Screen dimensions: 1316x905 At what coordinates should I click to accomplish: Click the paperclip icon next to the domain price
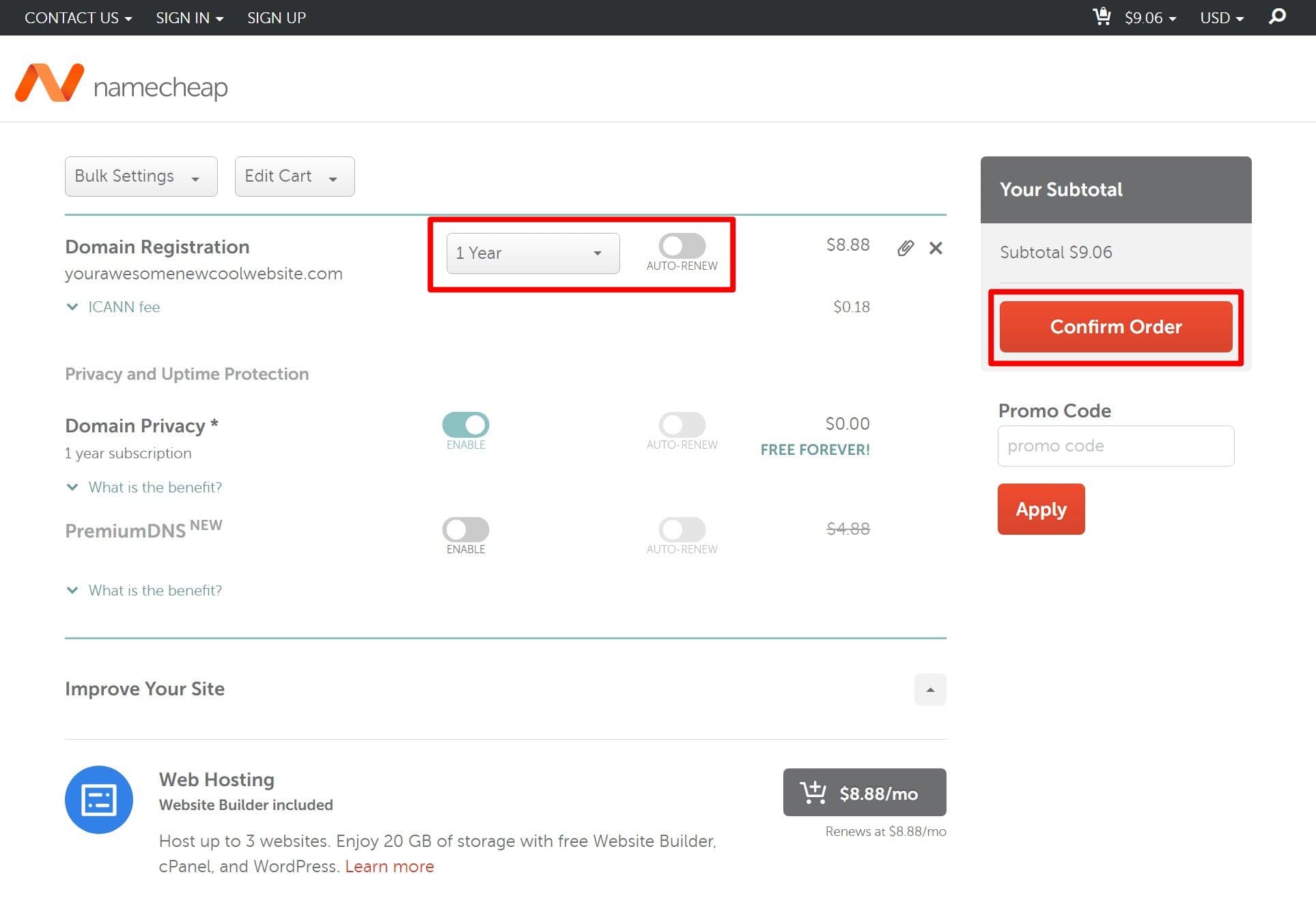tap(906, 248)
